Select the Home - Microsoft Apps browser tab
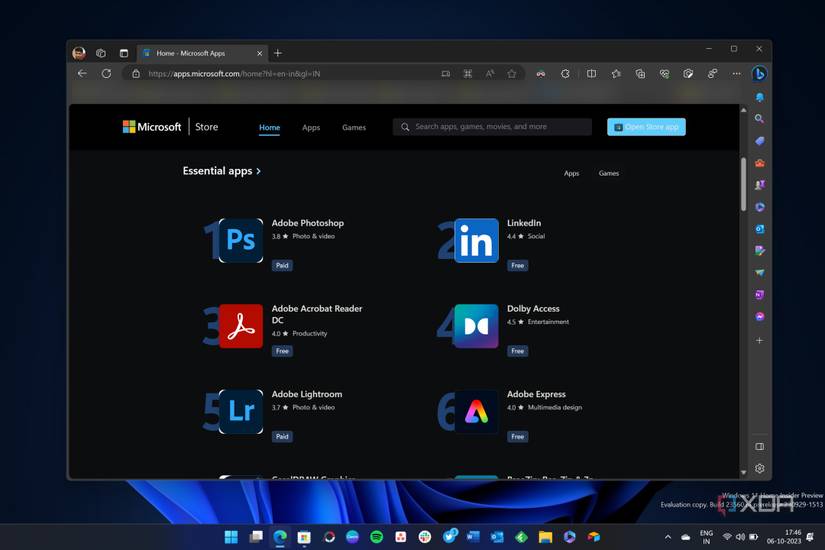Screen dimensions: 825x550 point(203,53)
